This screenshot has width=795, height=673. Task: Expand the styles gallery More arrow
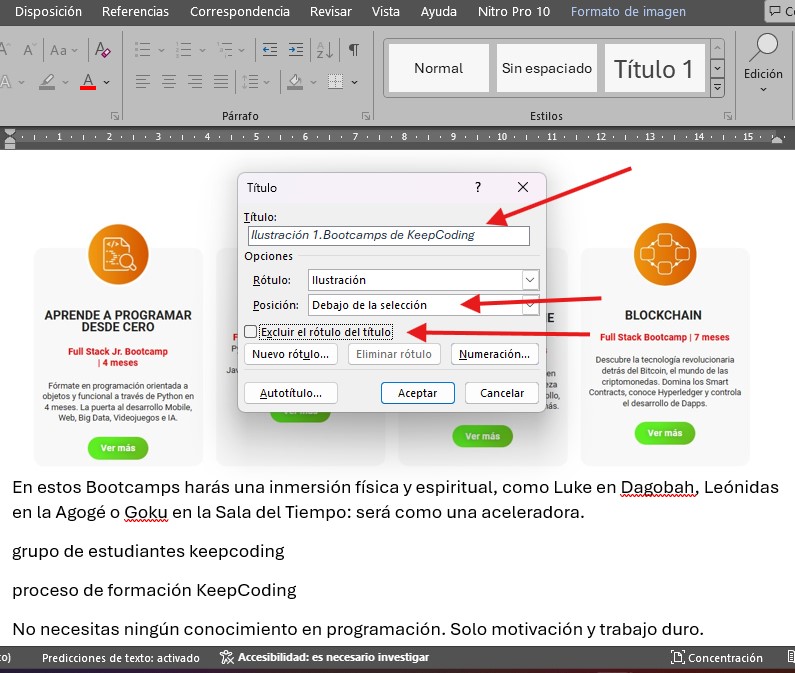pyautogui.click(x=717, y=87)
